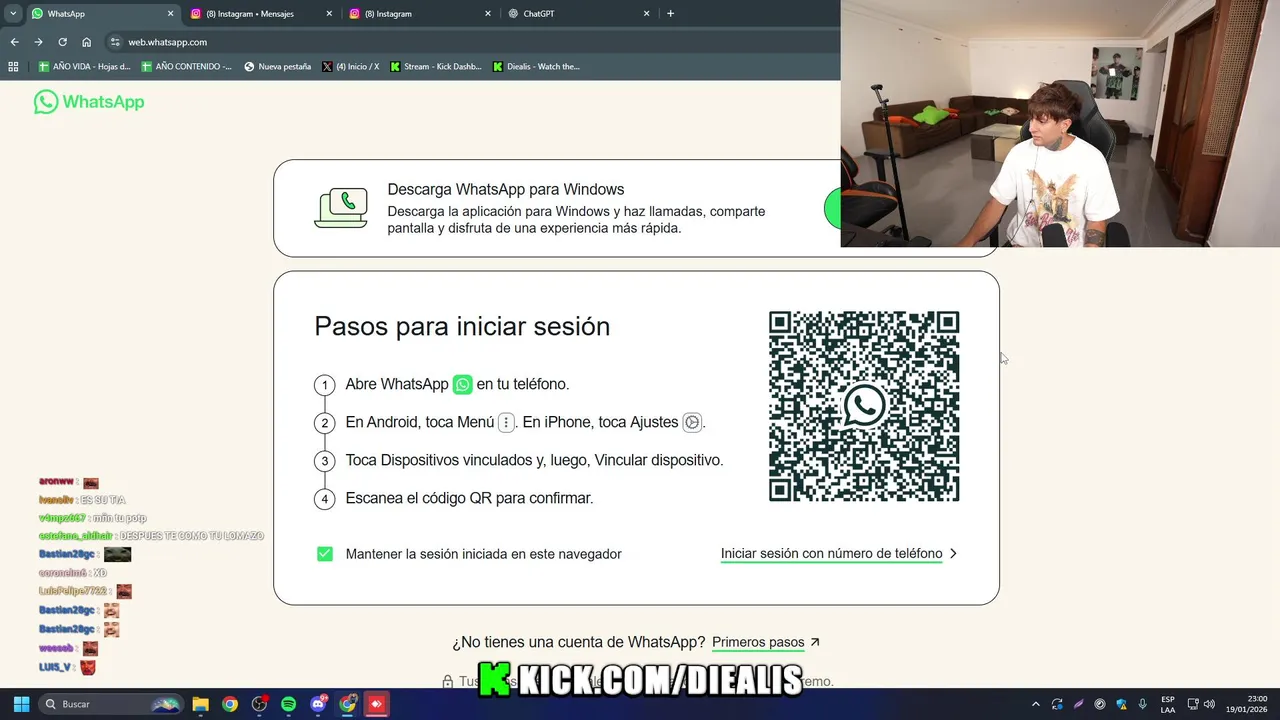Open the network status tray icon

(x=1193, y=704)
